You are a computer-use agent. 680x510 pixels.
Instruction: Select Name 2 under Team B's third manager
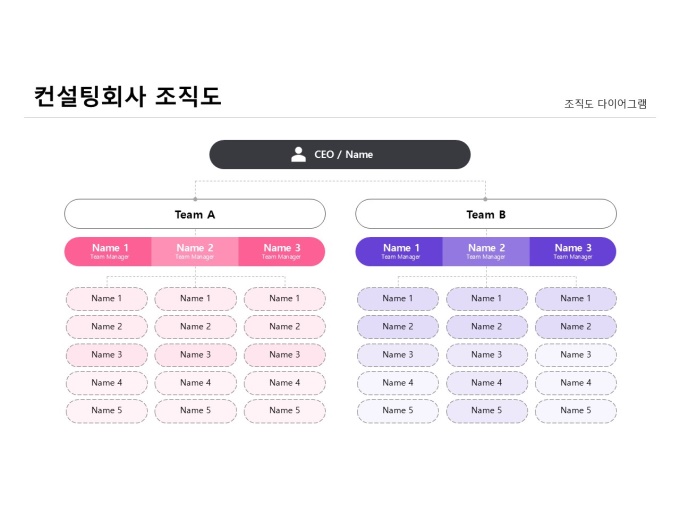(575, 326)
